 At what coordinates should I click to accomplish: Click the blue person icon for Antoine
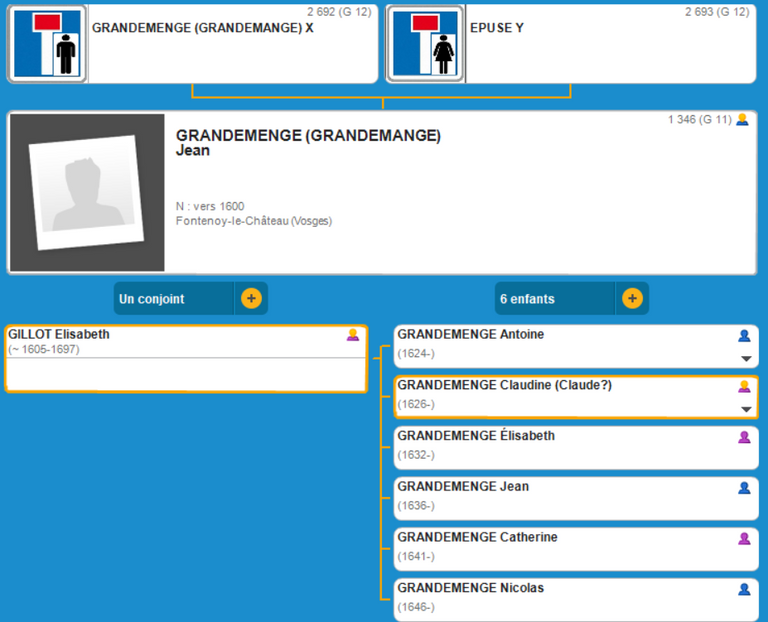pos(744,335)
